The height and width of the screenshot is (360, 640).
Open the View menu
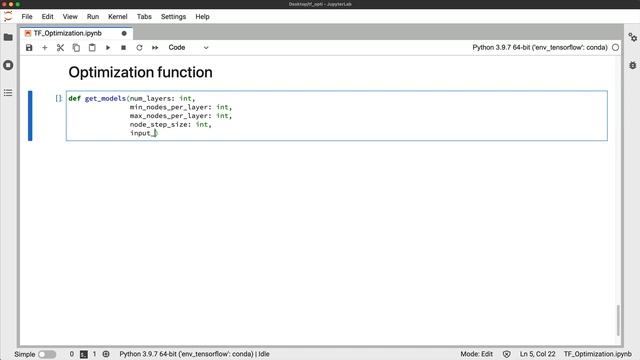[70, 17]
